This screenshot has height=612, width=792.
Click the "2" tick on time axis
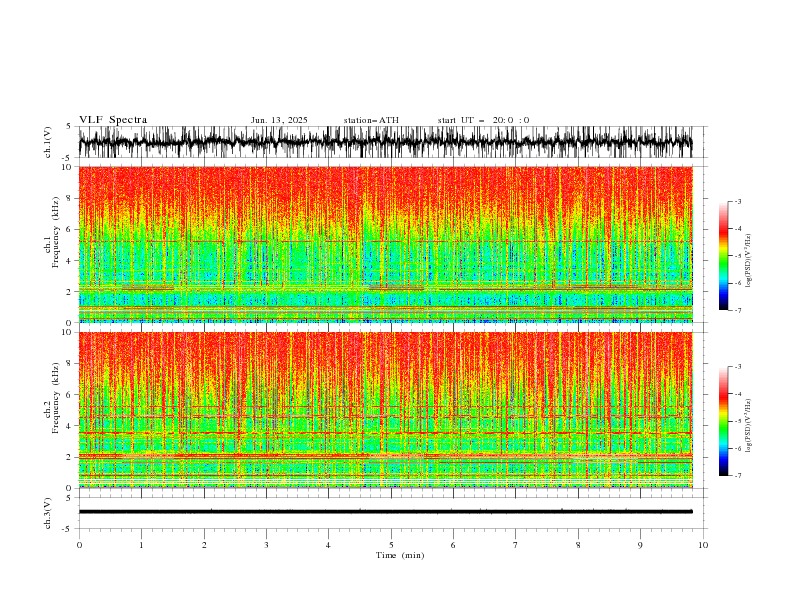(204, 545)
